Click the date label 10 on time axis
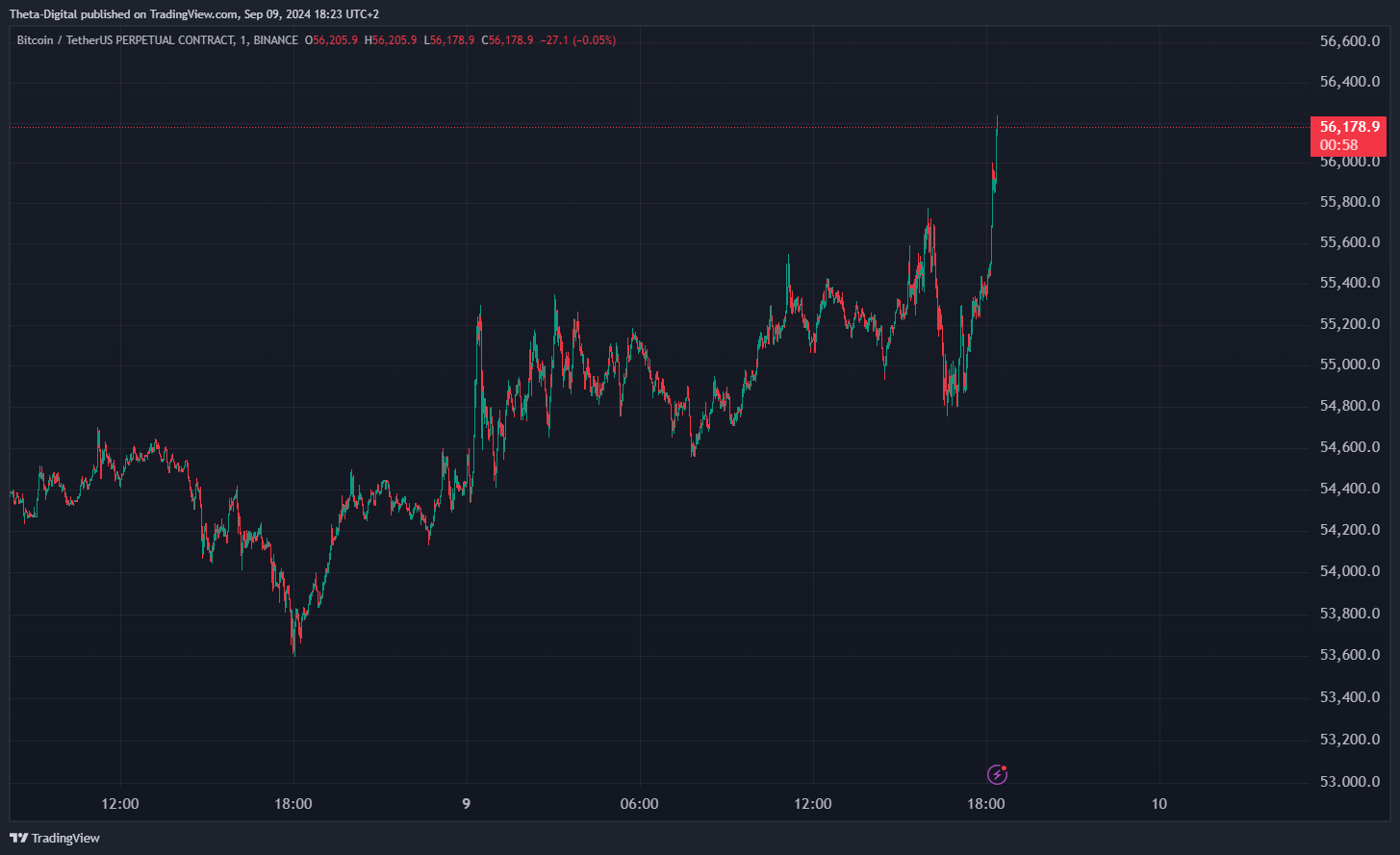Image resolution: width=1400 pixels, height=855 pixels. tap(1159, 804)
